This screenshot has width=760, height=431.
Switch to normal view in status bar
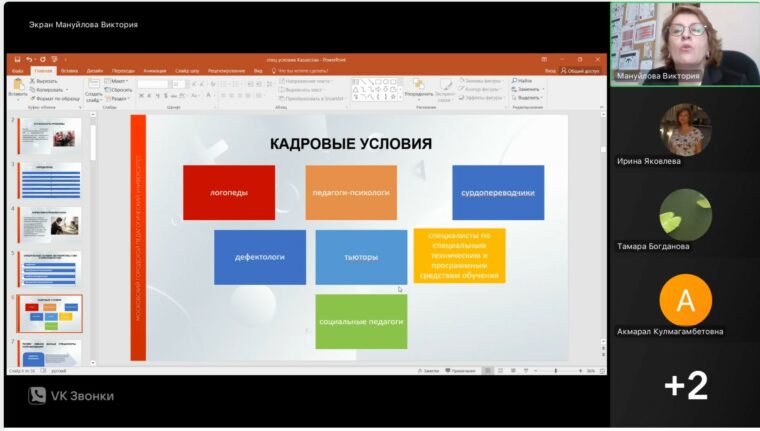click(x=488, y=370)
